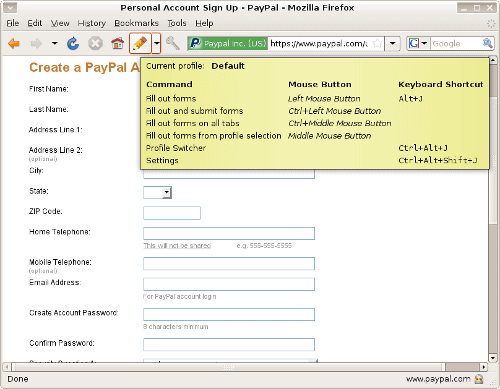The image size is (500, 389).
Task: Open the URL history dropdown arrow
Action: [393, 43]
